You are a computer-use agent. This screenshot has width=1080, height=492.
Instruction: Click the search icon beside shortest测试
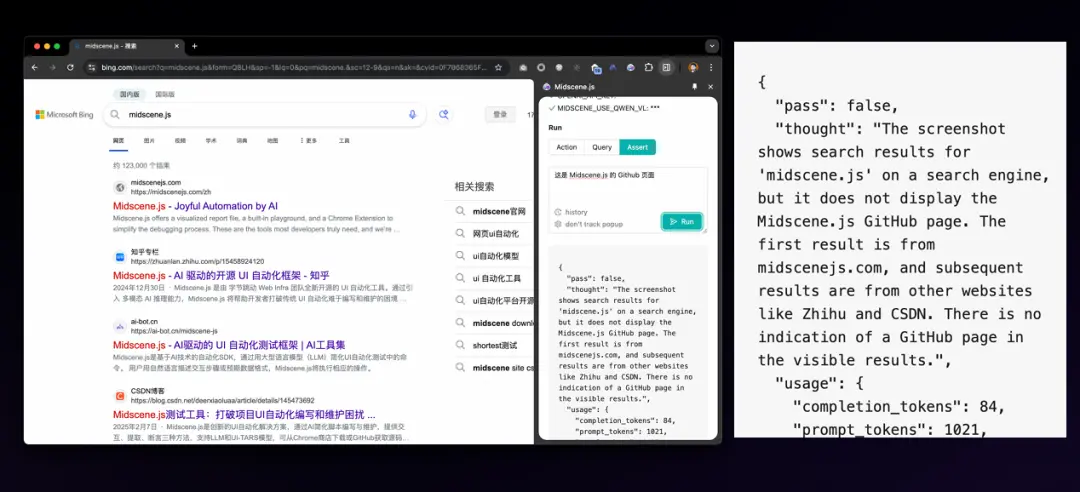[460, 345]
